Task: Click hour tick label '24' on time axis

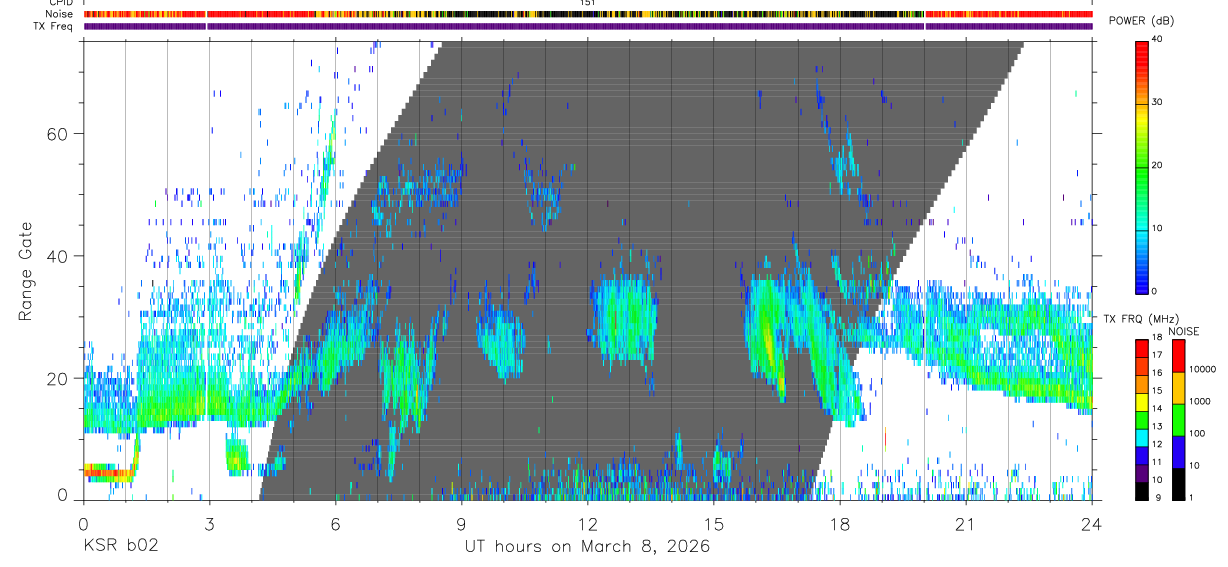Action: [1092, 524]
